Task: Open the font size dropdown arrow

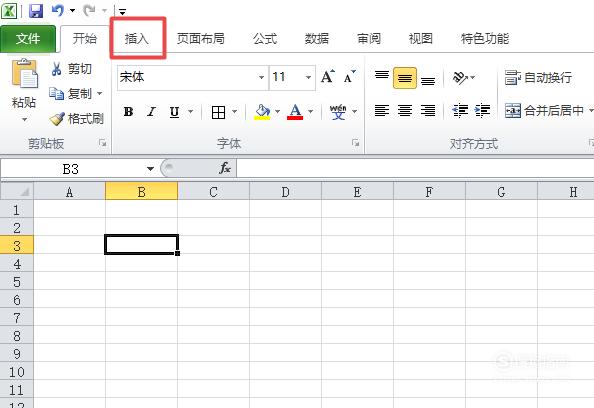Action: click(x=308, y=77)
